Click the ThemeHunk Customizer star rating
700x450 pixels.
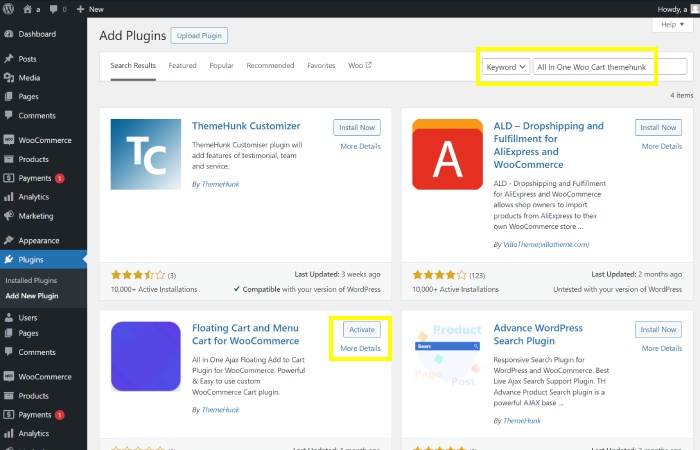coord(138,275)
